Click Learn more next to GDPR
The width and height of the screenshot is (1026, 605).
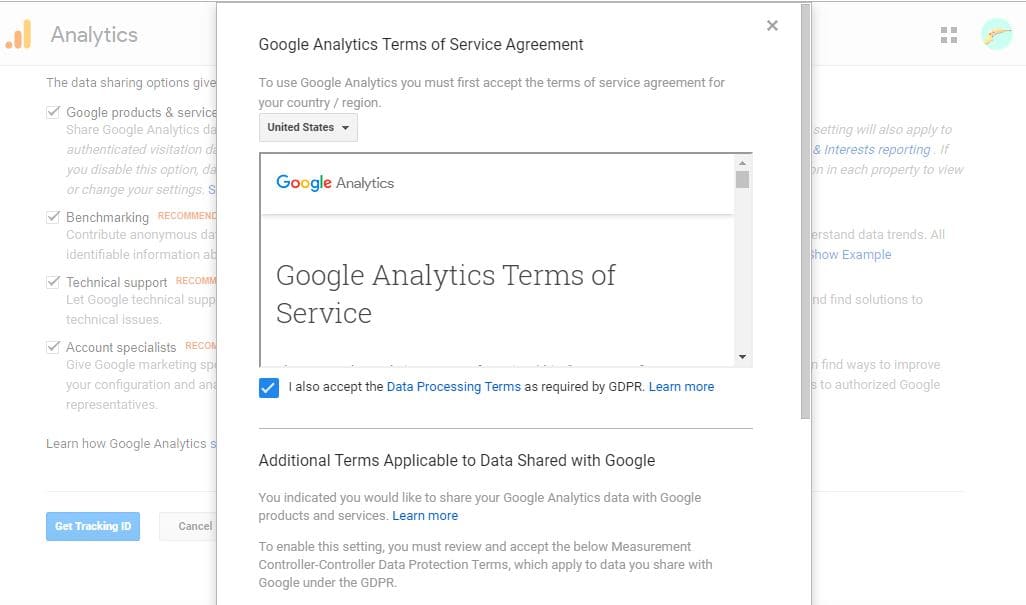click(681, 387)
